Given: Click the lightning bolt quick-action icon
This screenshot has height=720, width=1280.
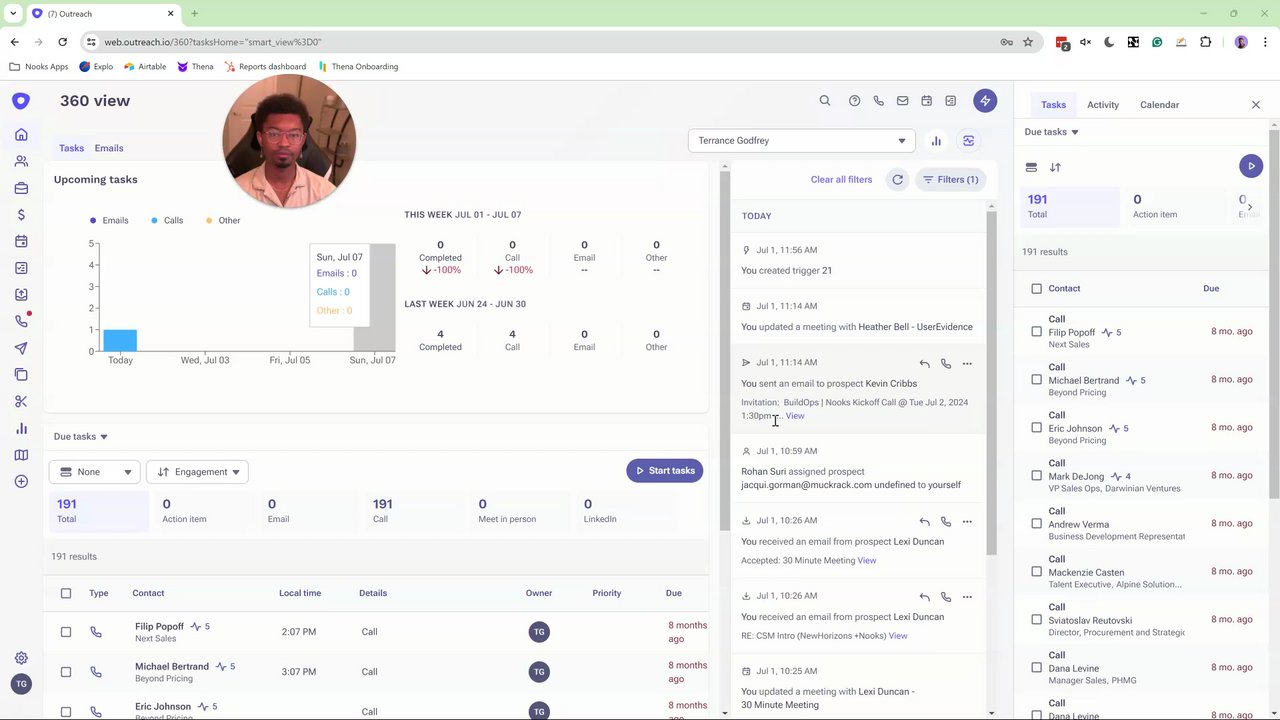Looking at the screenshot, I should point(985,101).
